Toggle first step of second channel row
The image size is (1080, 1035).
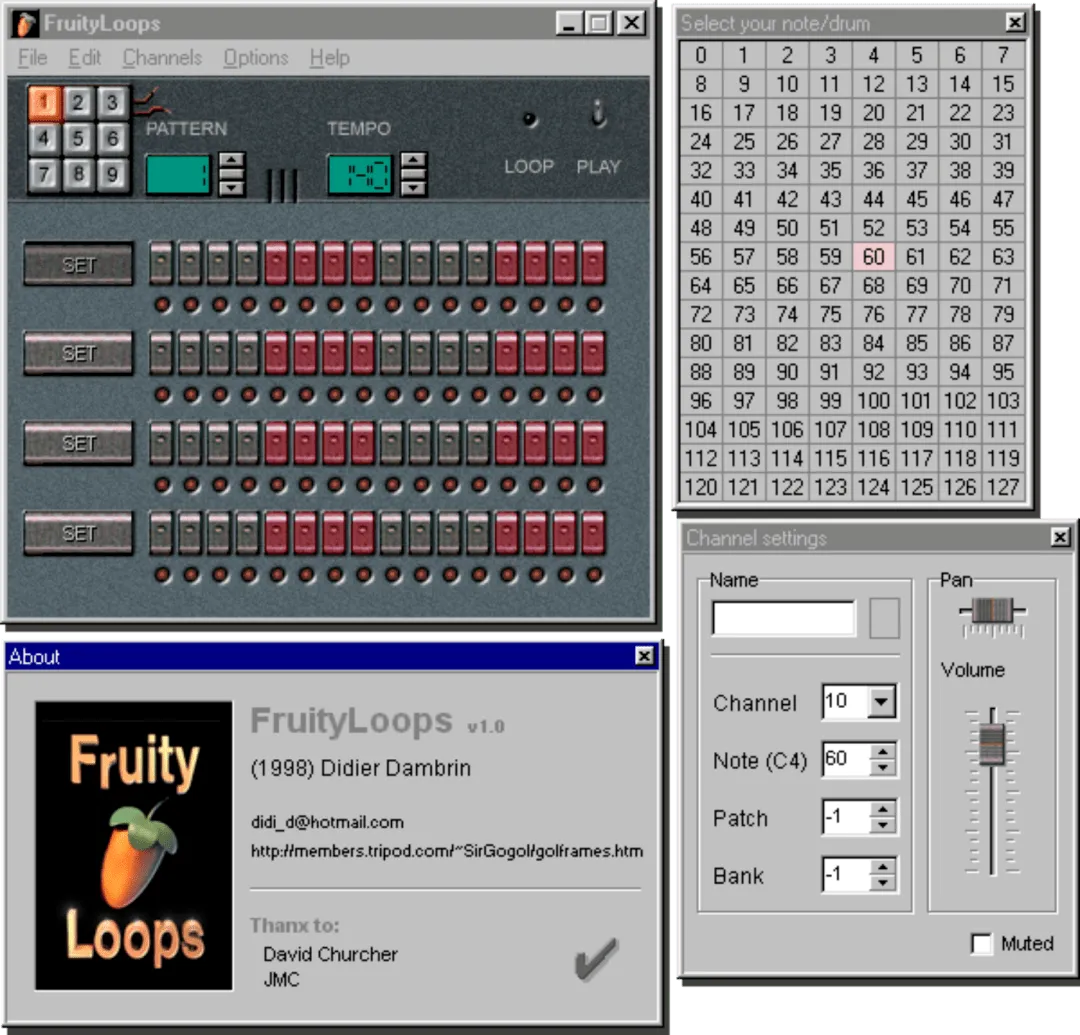pyautogui.click(x=161, y=353)
